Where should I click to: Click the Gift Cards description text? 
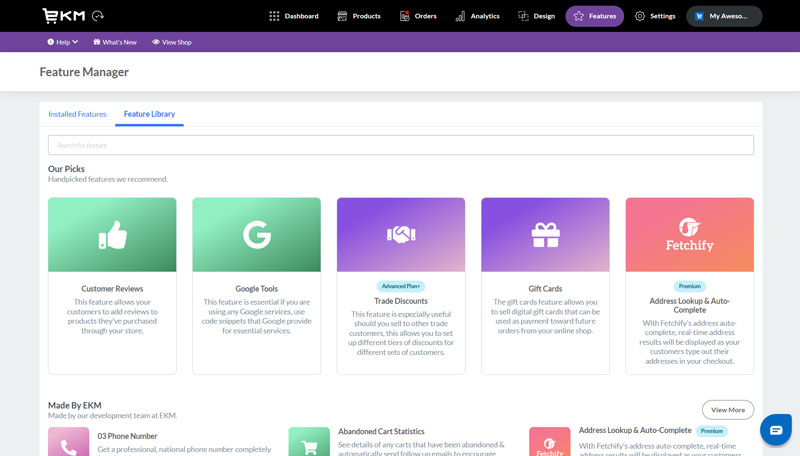pos(545,316)
